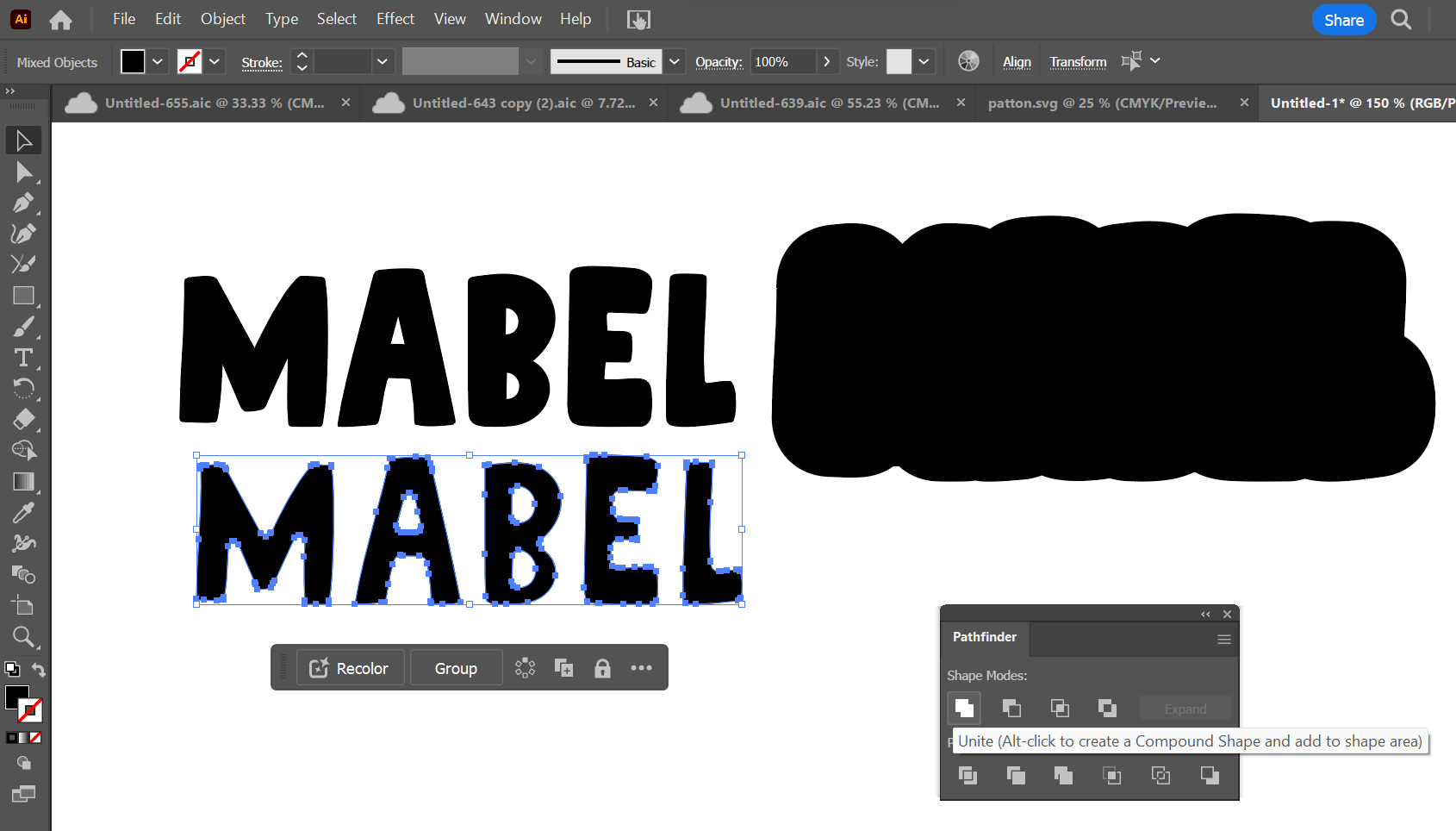The height and width of the screenshot is (831, 1456).
Task: Click the Opacity percentage input field
Action: [x=781, y=62]
